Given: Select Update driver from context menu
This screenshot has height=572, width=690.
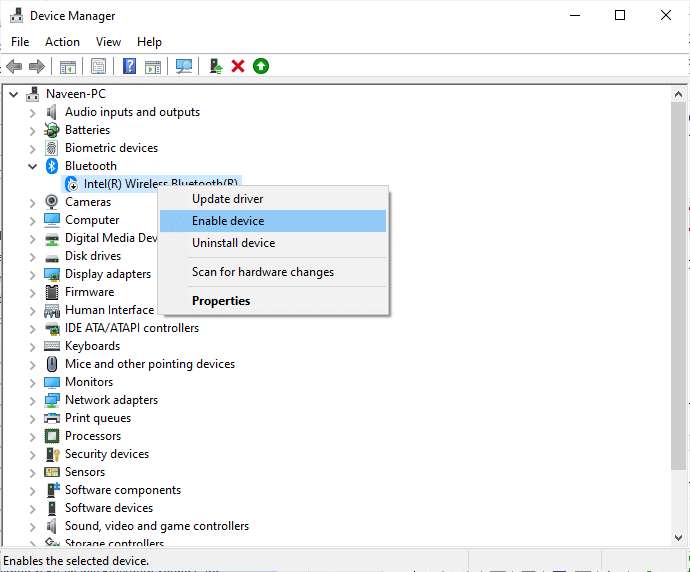Looking at the screenshot, I should click(228, 199).
